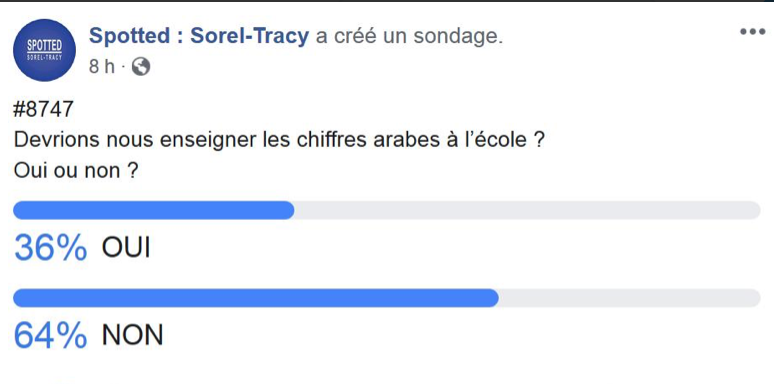Viewport: 774px width, 384px height.
Task: Vote for the OUI poll option
Action: pos(125,247)
